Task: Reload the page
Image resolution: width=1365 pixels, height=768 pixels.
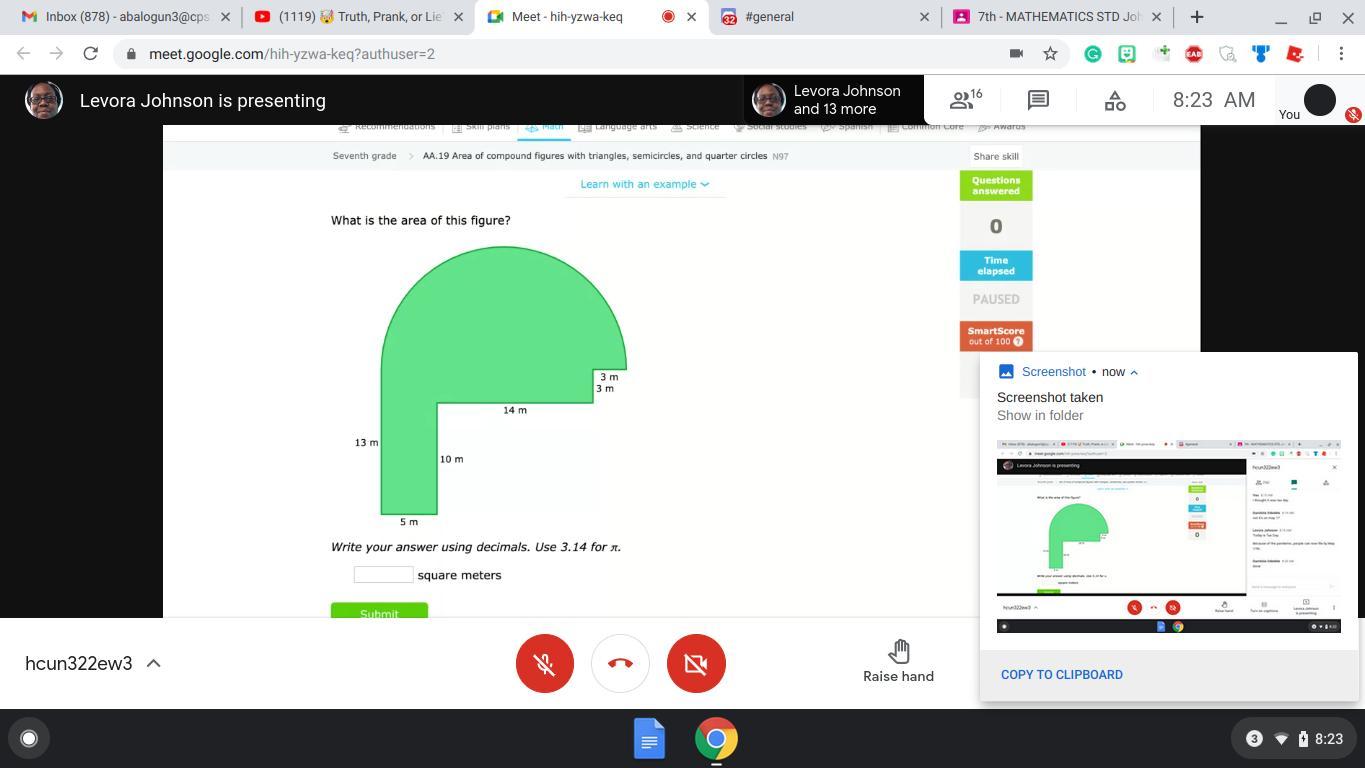Action: [90, 54]
